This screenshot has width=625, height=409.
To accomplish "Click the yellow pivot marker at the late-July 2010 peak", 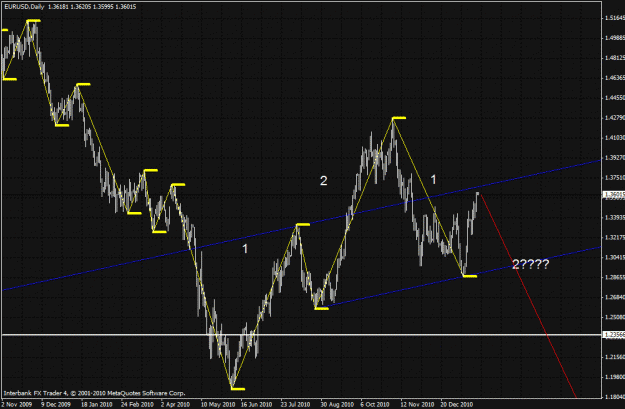I will pyautogui.click(x=303, y=225).
